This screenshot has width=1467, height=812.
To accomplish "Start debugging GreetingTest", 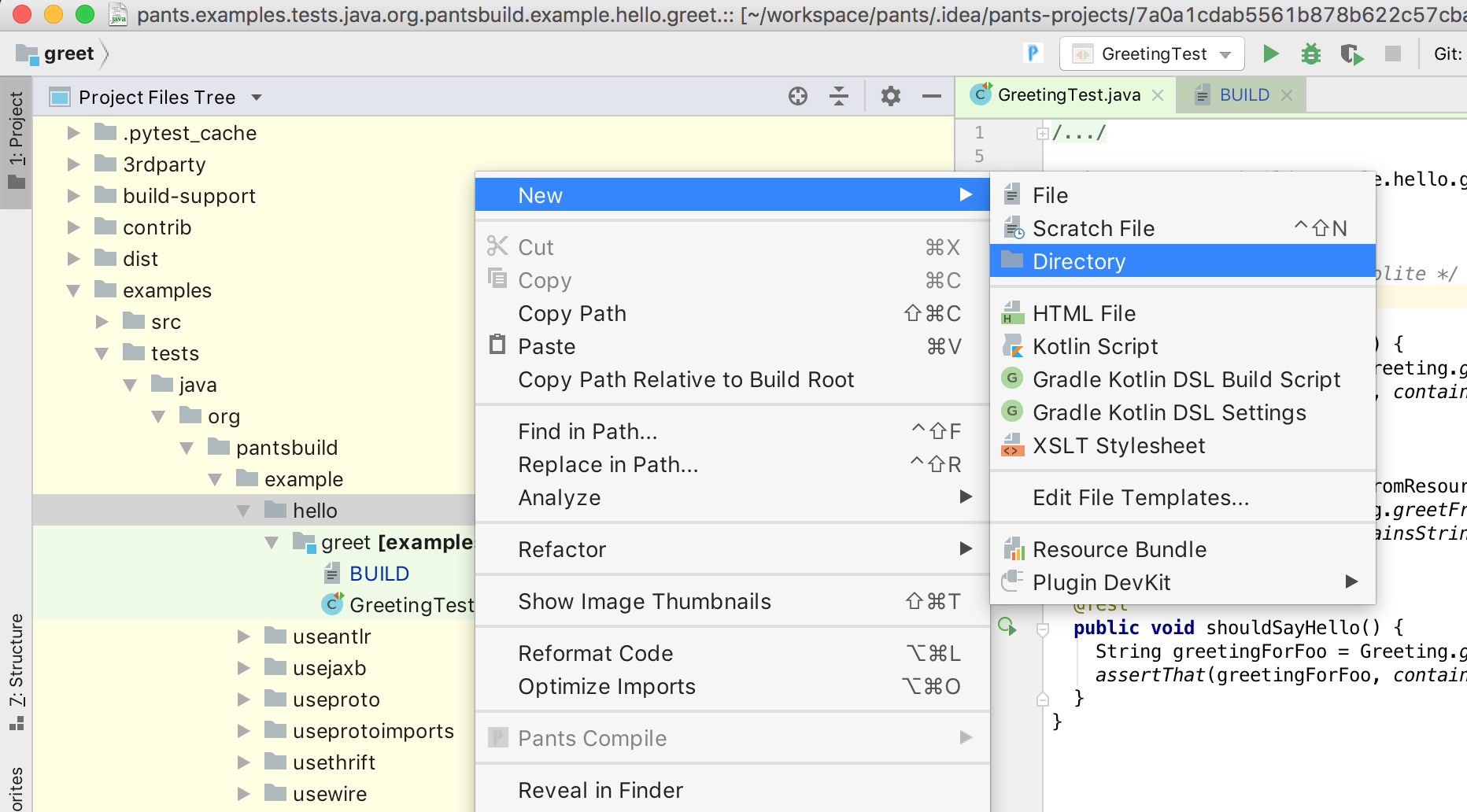I will (x=1310, y=54).
